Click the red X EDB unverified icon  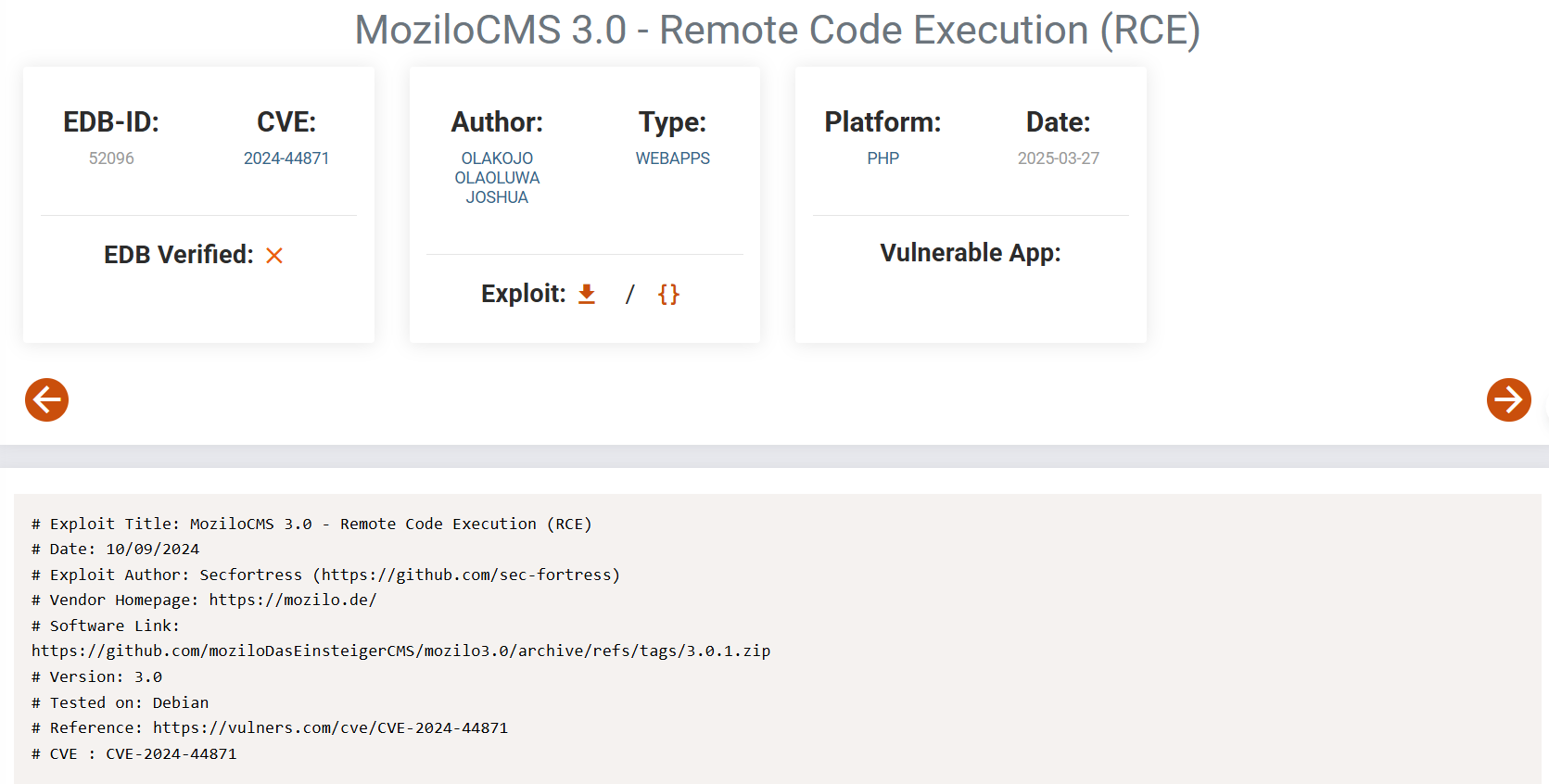point(274,255)
